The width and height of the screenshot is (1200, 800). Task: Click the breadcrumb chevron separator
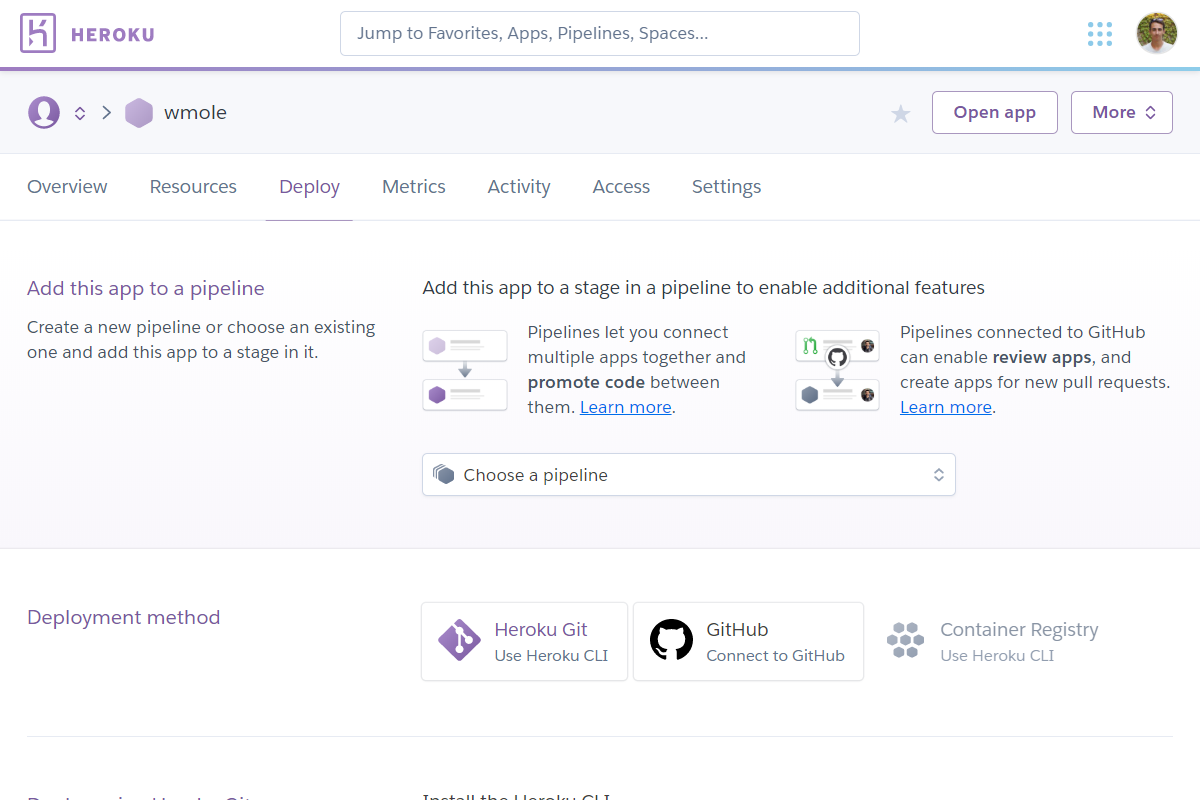[106, 113]
